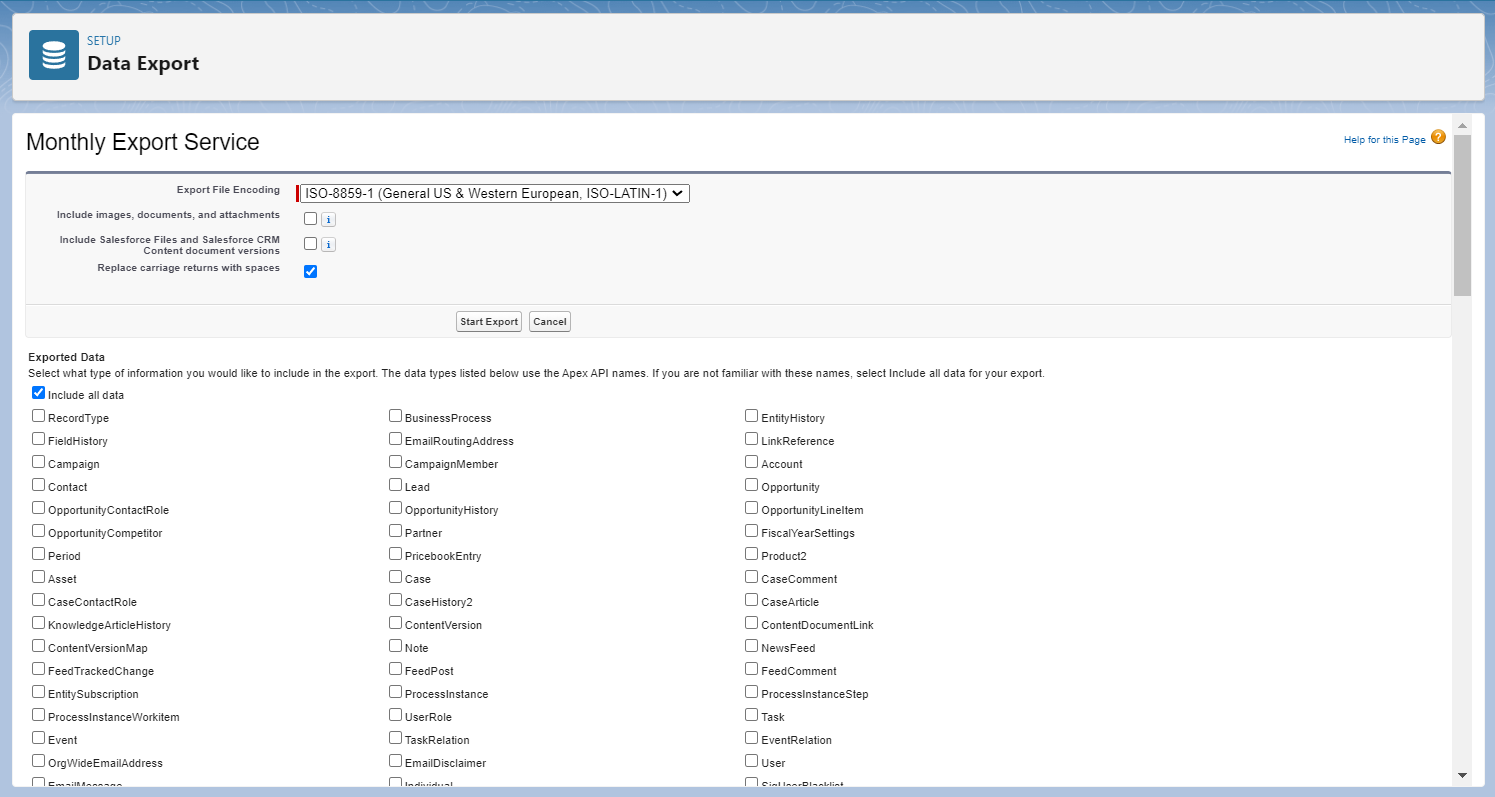This screenshot has width=1495, height=797.
Task: Click the scrollbar down arrow
Action: point(1462,775)
